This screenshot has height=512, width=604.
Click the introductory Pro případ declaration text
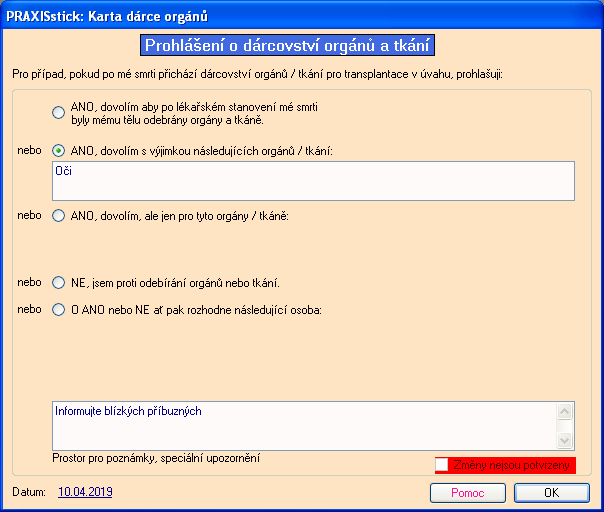[x=258, y=75]
